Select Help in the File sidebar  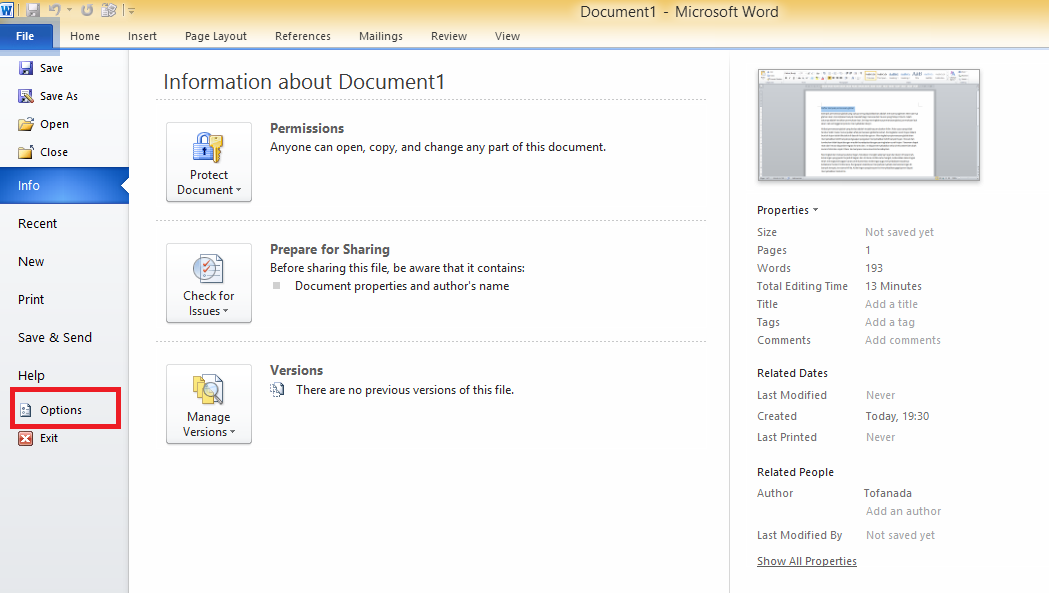click(31, 375)
